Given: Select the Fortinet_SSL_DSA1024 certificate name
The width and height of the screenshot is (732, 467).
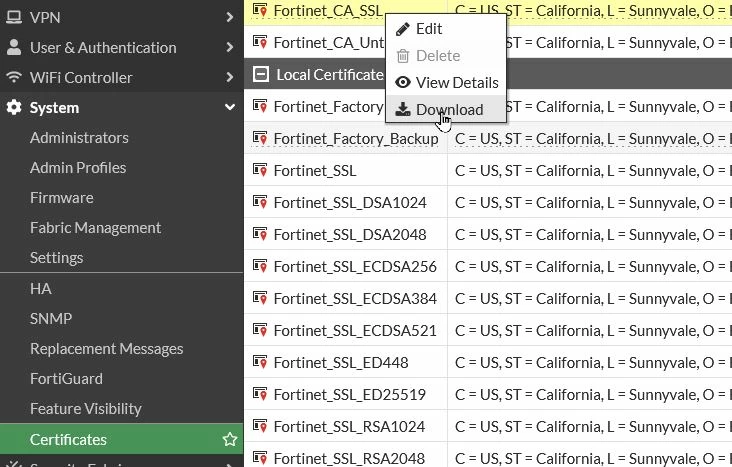Looking at the screenshot, I should (x=350, y=203).
